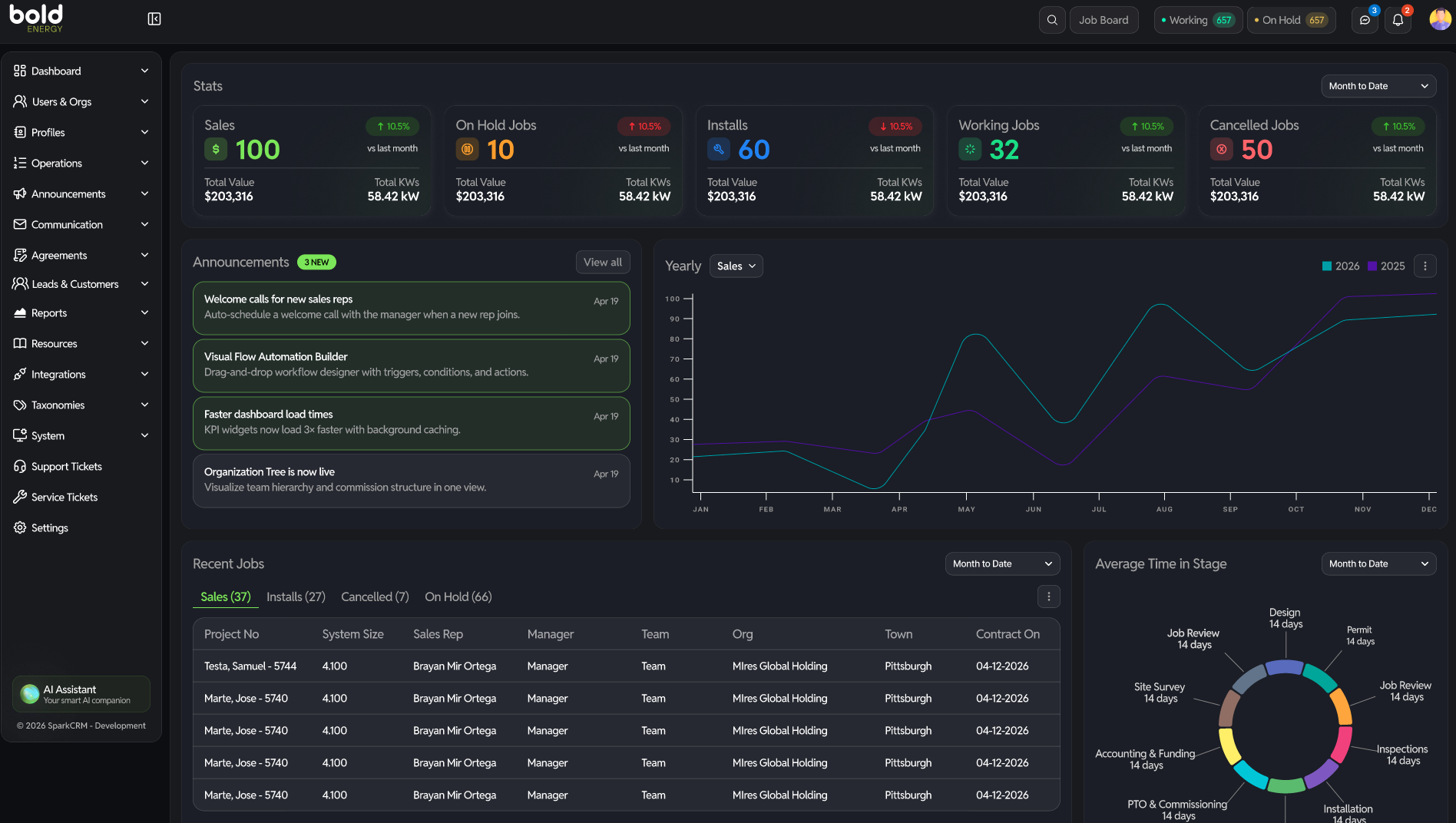Click the Support Tickets headset icon
Viewport: 1456px width, 823px height.
20,466
